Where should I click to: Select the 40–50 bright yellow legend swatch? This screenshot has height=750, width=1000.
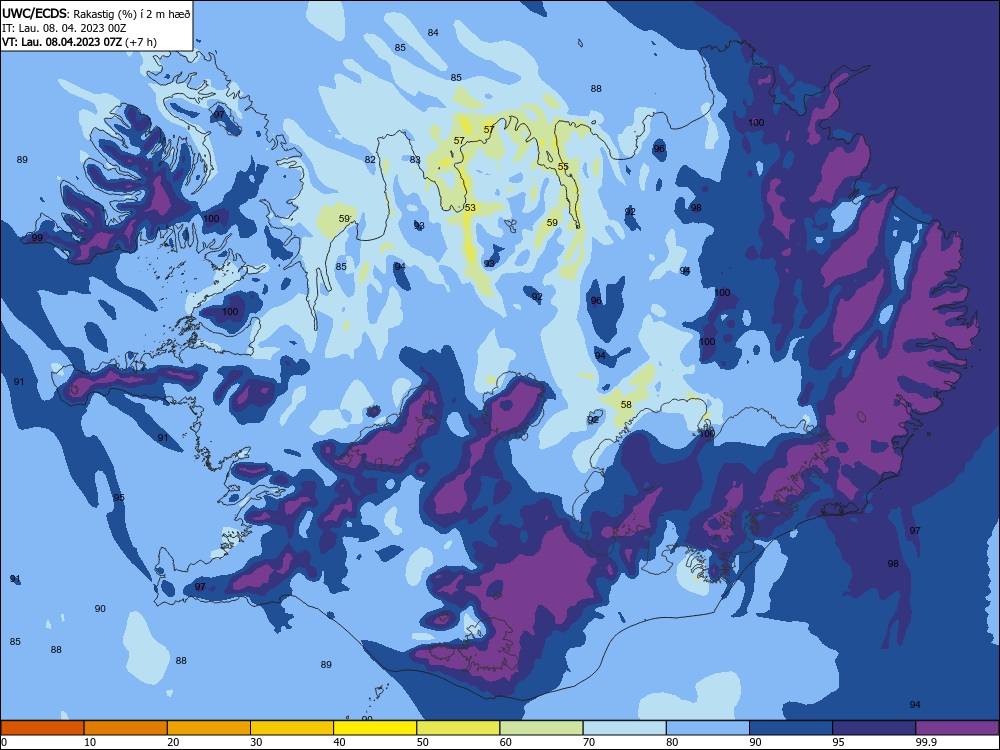click(x=375, y=728)
